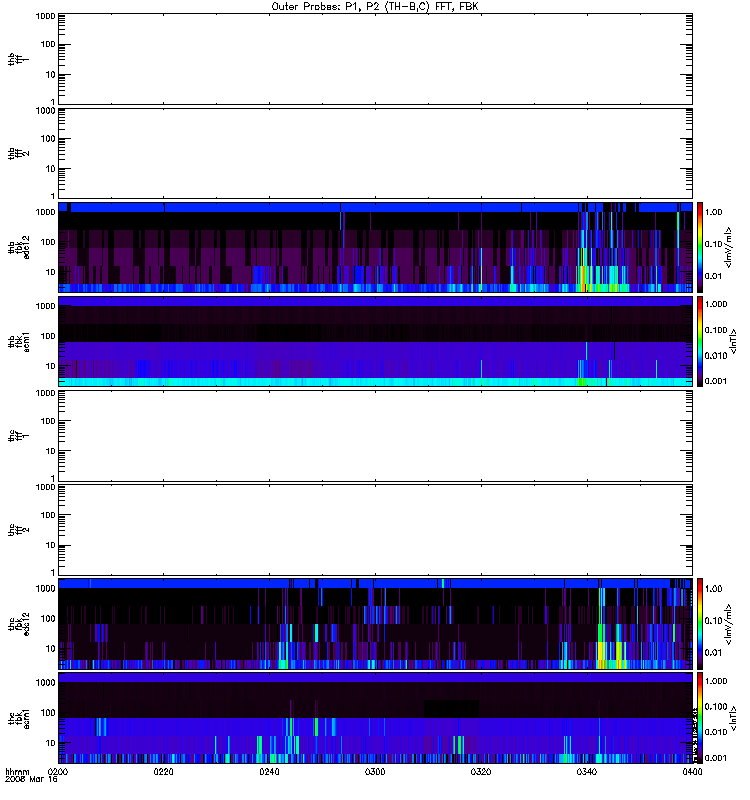The height and width of the screenshot is (800, 750).
Task: Click the '0300' time axis tick label
Action: click(x=375, y=772)
